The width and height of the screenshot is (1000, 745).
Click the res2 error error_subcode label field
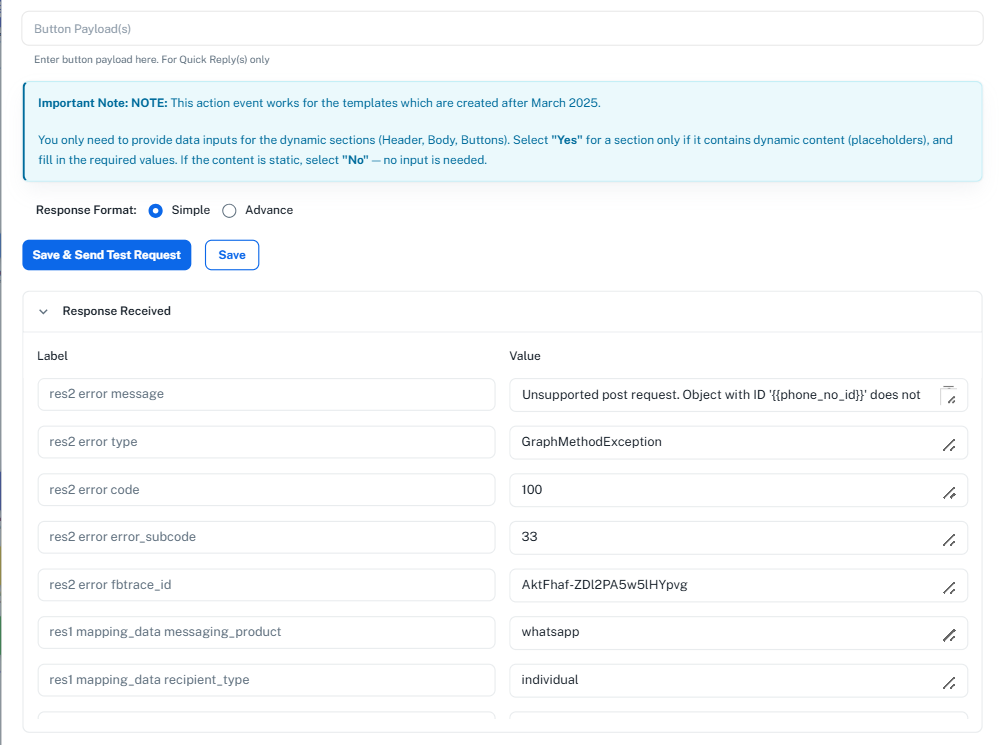click(x=266, y=537)
